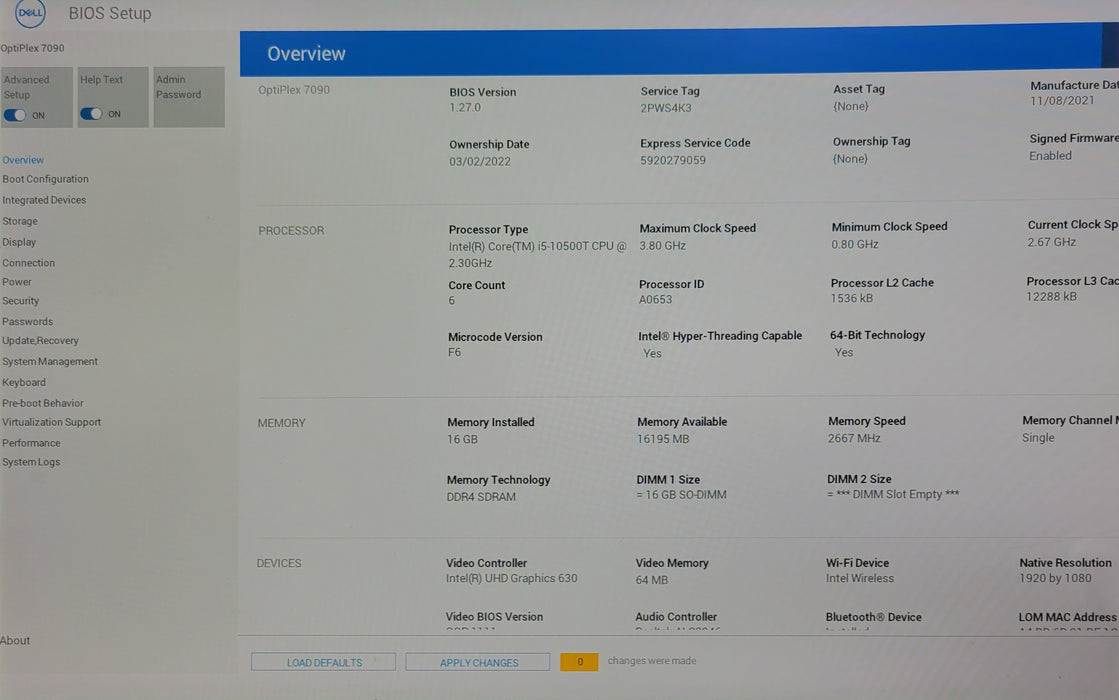Click Express Service Code 5920279059

pos(673,161)
